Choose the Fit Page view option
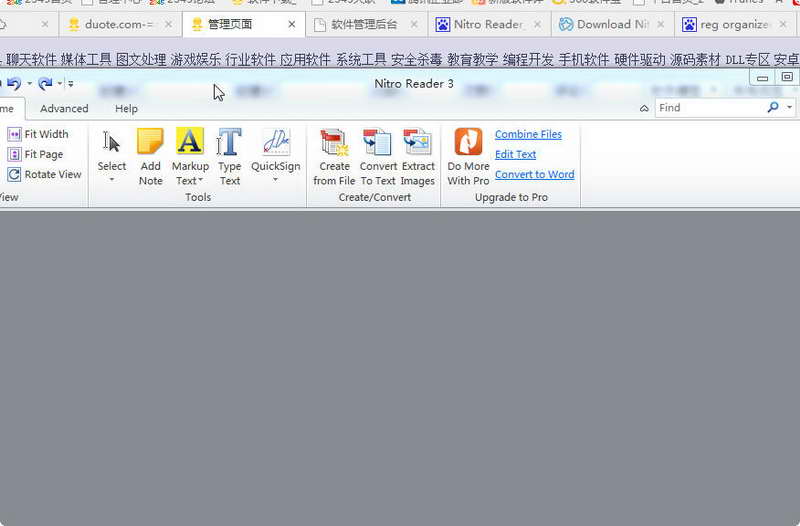Viewport: 800px width, 526px height. 36,154
